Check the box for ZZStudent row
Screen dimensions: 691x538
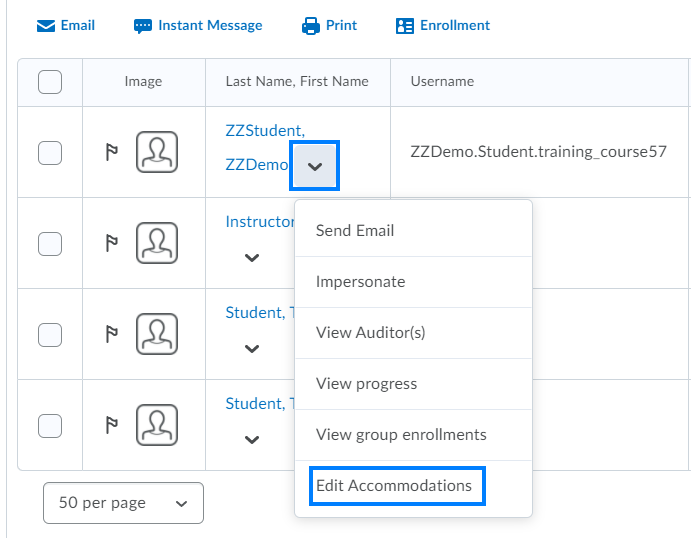pyautogui.click(x=50, y=153)
